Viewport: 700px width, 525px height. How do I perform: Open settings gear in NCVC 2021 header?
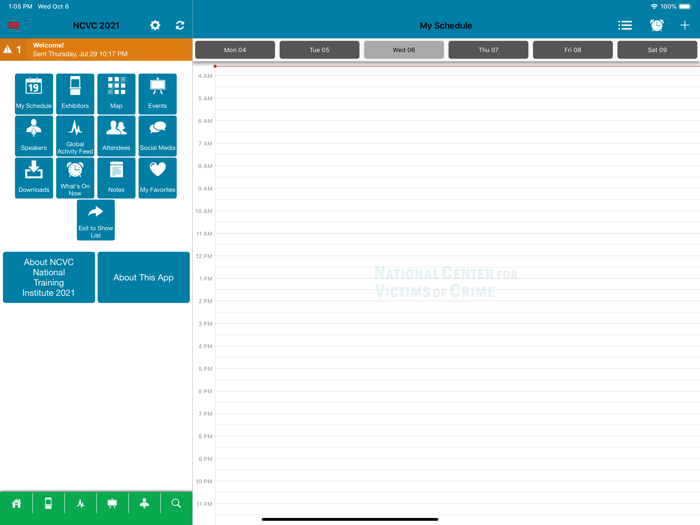point(155,25)
